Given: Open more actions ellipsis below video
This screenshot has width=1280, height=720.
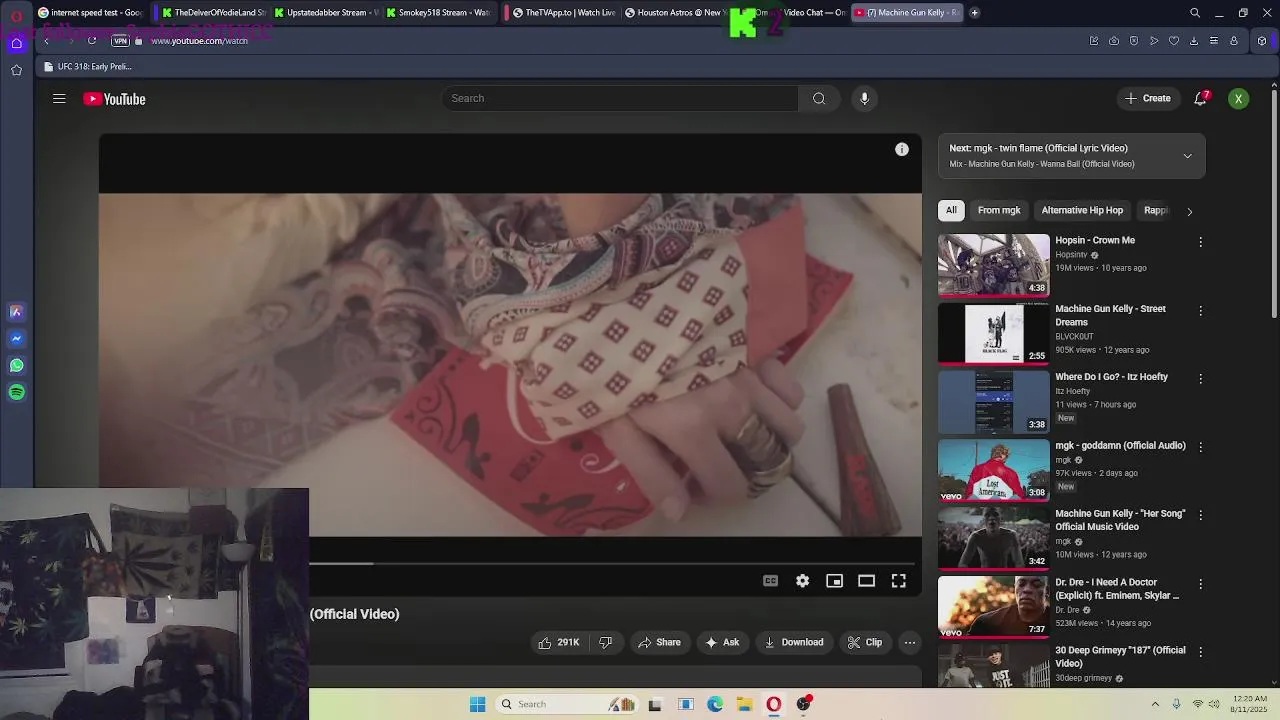Looking at the screenshot, I should [909, 643].
